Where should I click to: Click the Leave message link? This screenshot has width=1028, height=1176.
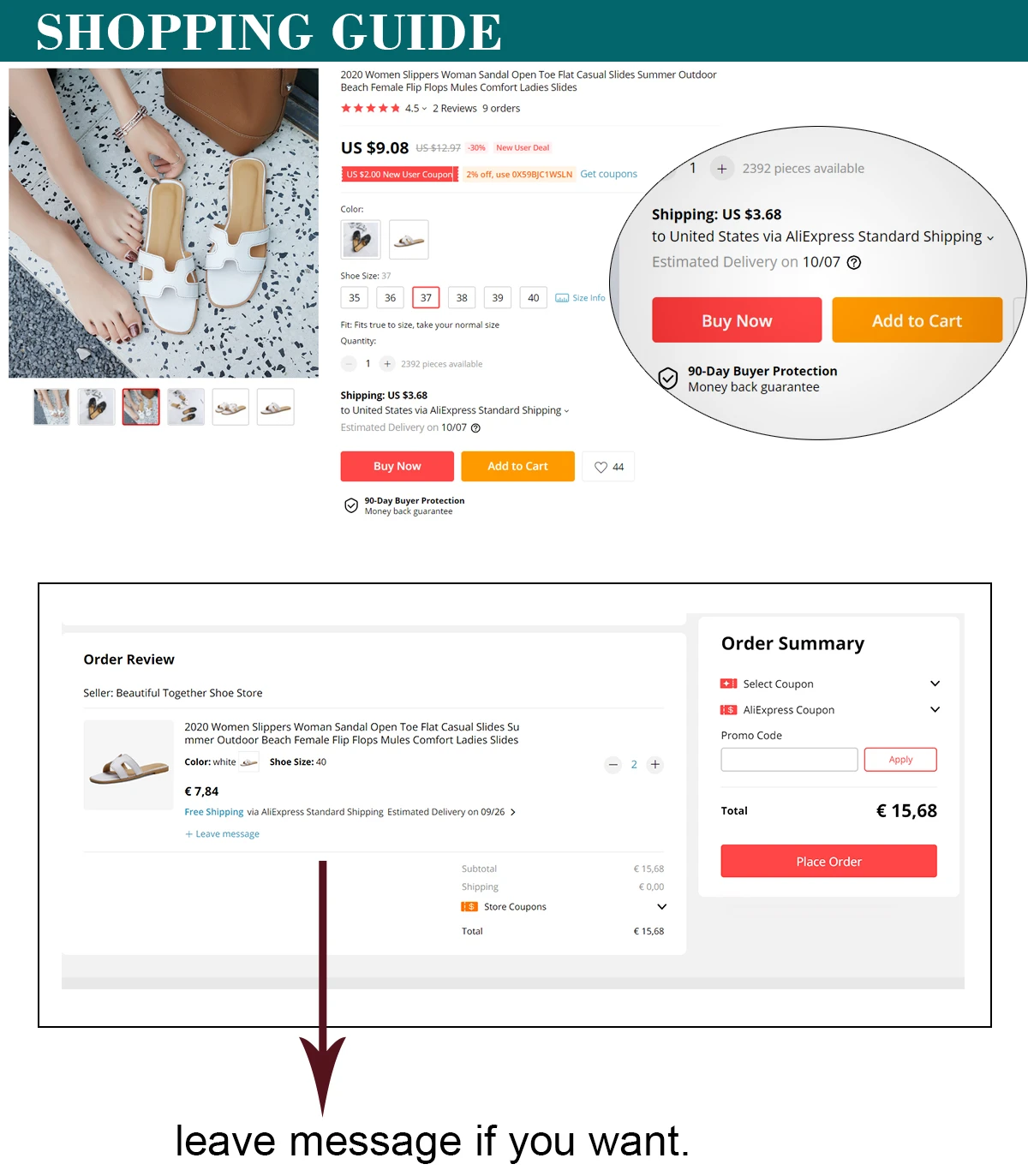222,834
